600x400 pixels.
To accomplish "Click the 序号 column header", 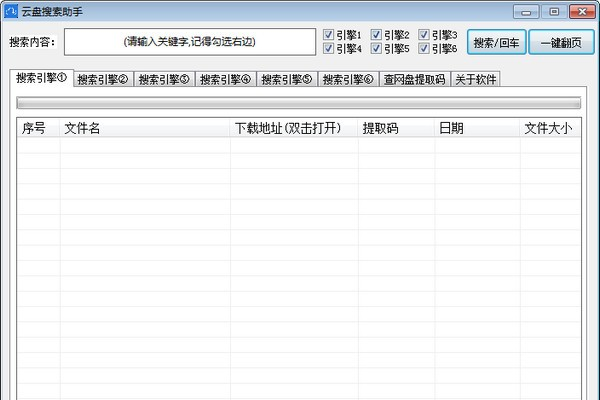I will click(38, 128).
